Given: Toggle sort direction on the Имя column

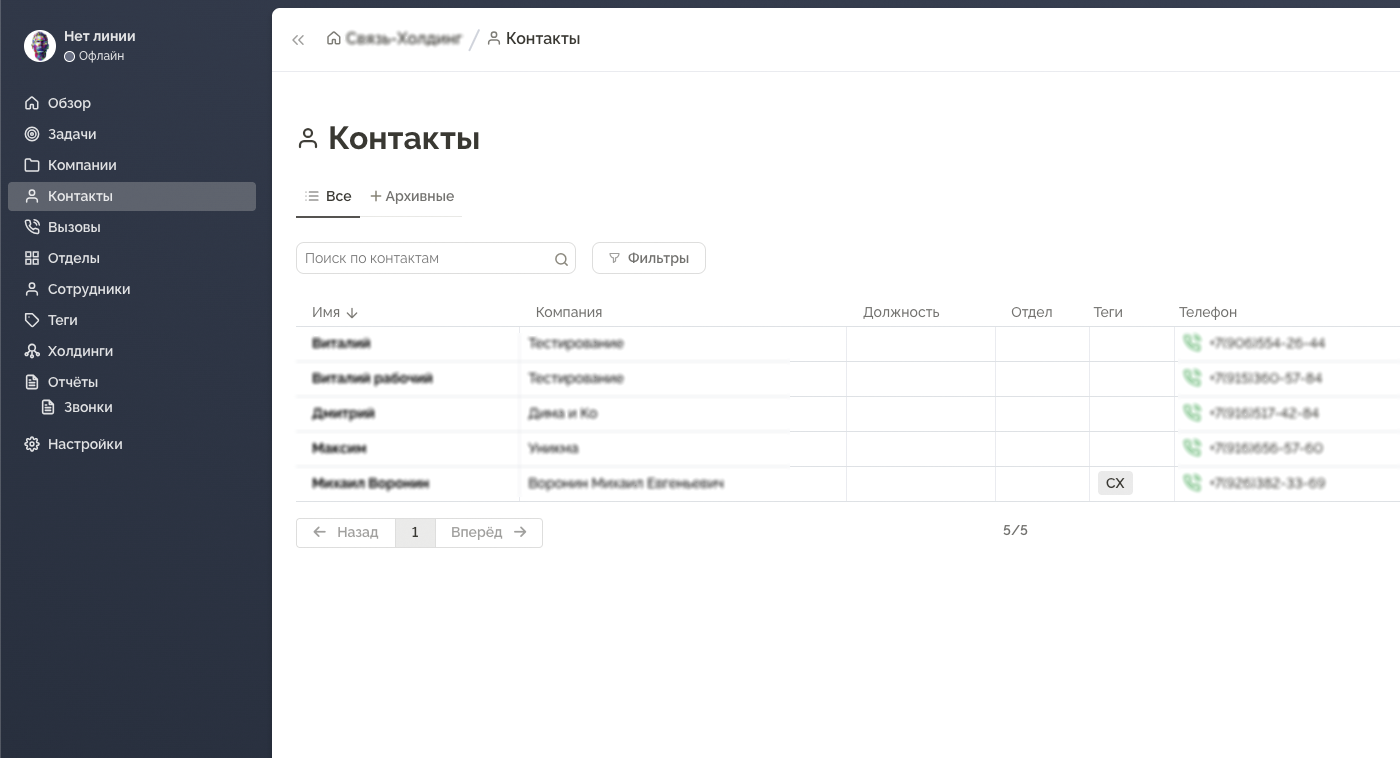Looking at the screenshot, I should click(352, 312).
